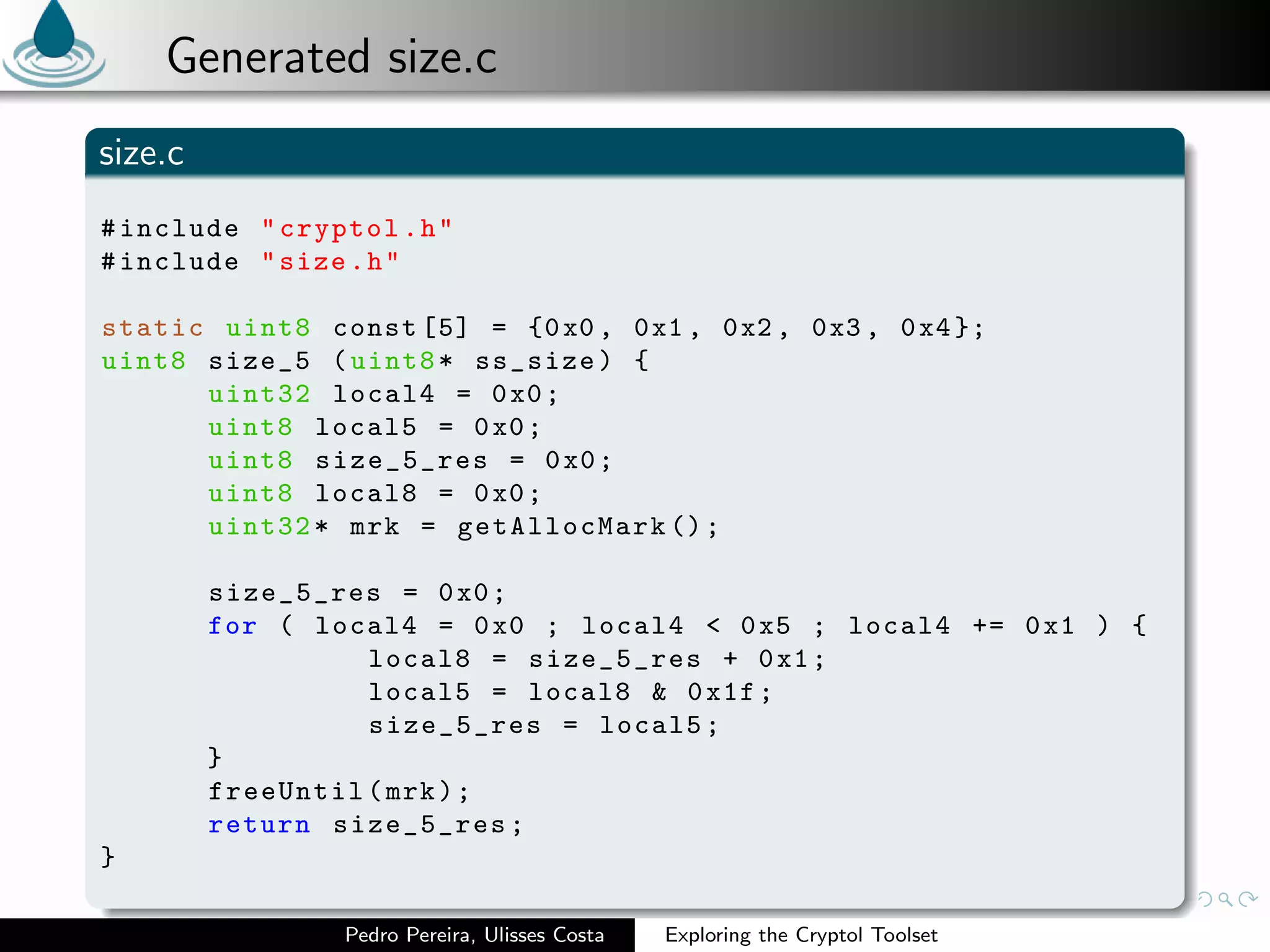Click 'uint8 size_5_res = 0x0;' declaration
The height and width of the screenshot is (952, 1270).
tap(410, 461)
